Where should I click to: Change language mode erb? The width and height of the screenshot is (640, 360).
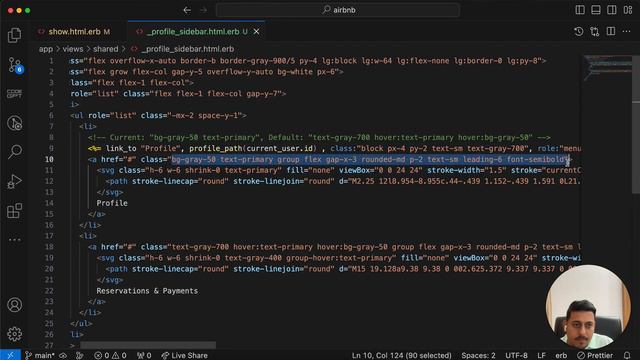[x=561, y=355]
